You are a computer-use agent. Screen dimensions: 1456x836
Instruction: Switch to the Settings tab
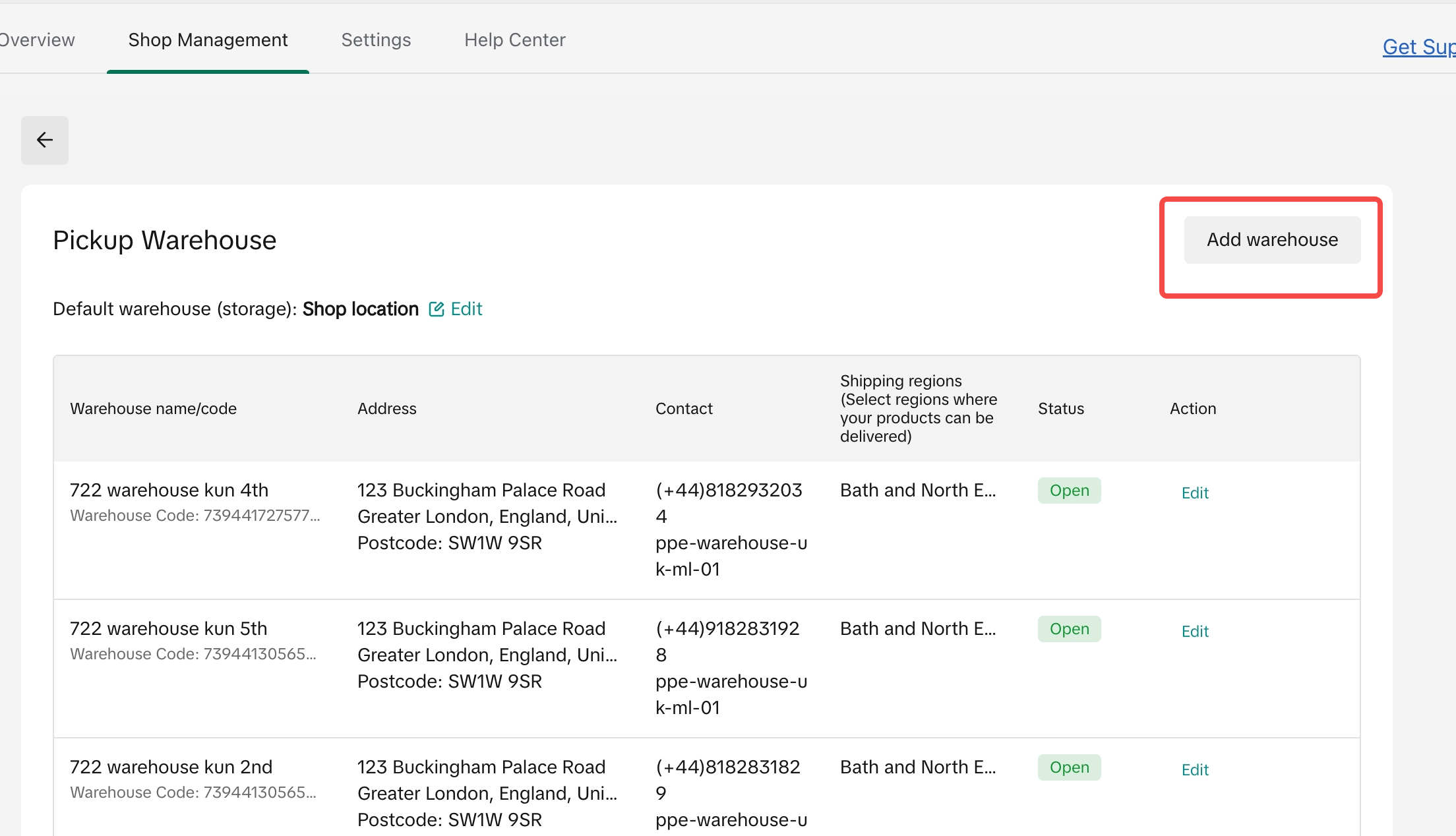[376, 40]
